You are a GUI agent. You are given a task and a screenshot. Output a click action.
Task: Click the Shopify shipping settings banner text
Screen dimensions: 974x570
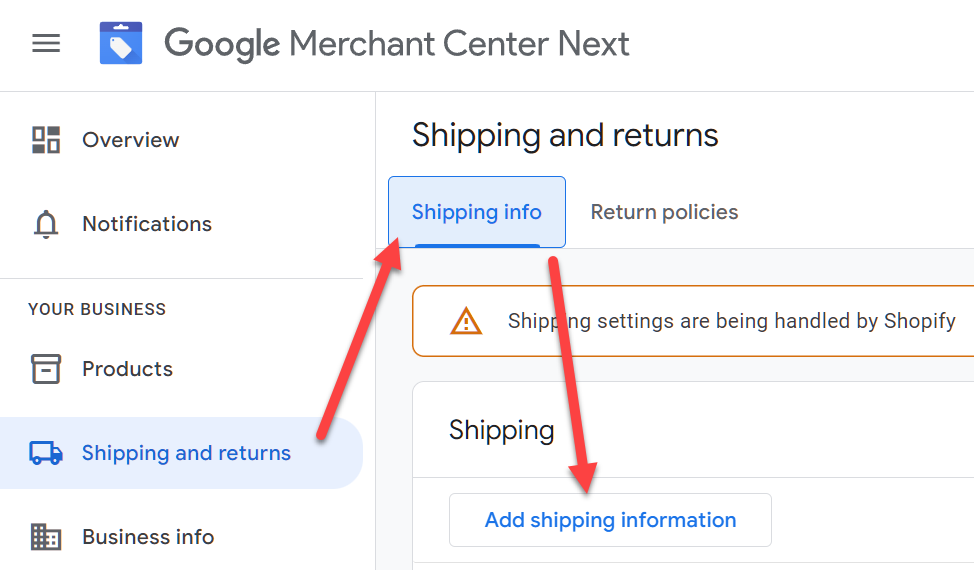(x=731, y=321)
